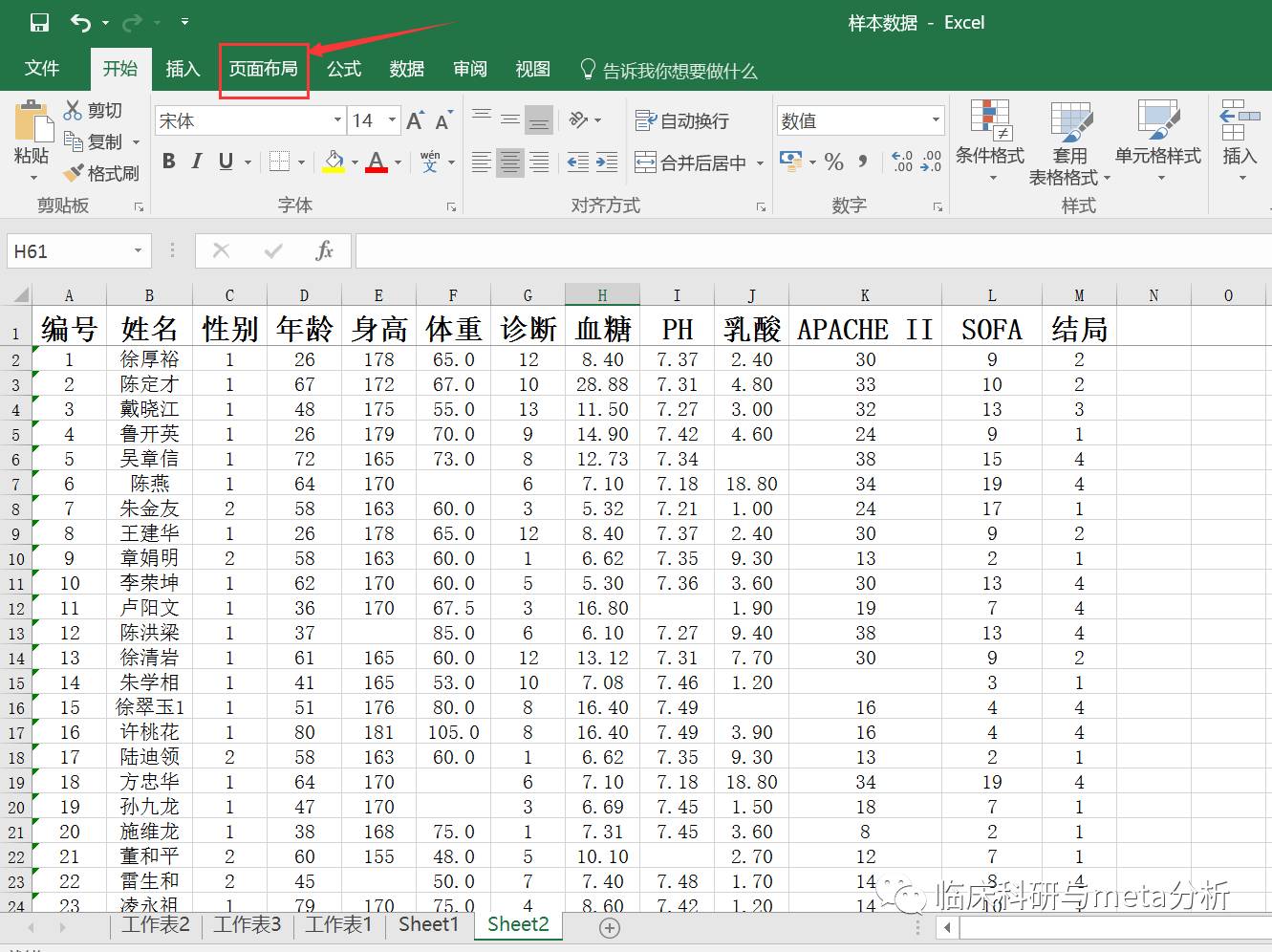Bottom-align cell contents
This screenshot has width=1272, height=952.
click(539, 119)
